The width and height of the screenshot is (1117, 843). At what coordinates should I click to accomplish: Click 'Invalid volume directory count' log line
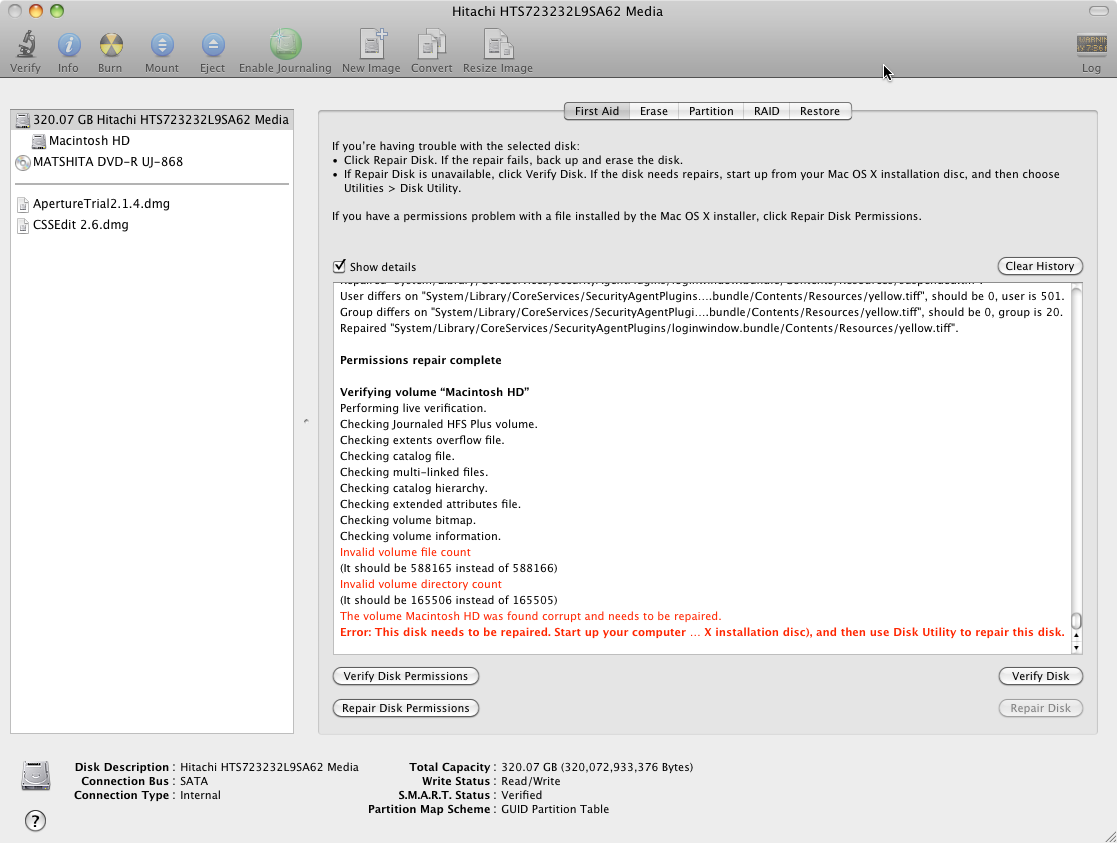[420, 584]
